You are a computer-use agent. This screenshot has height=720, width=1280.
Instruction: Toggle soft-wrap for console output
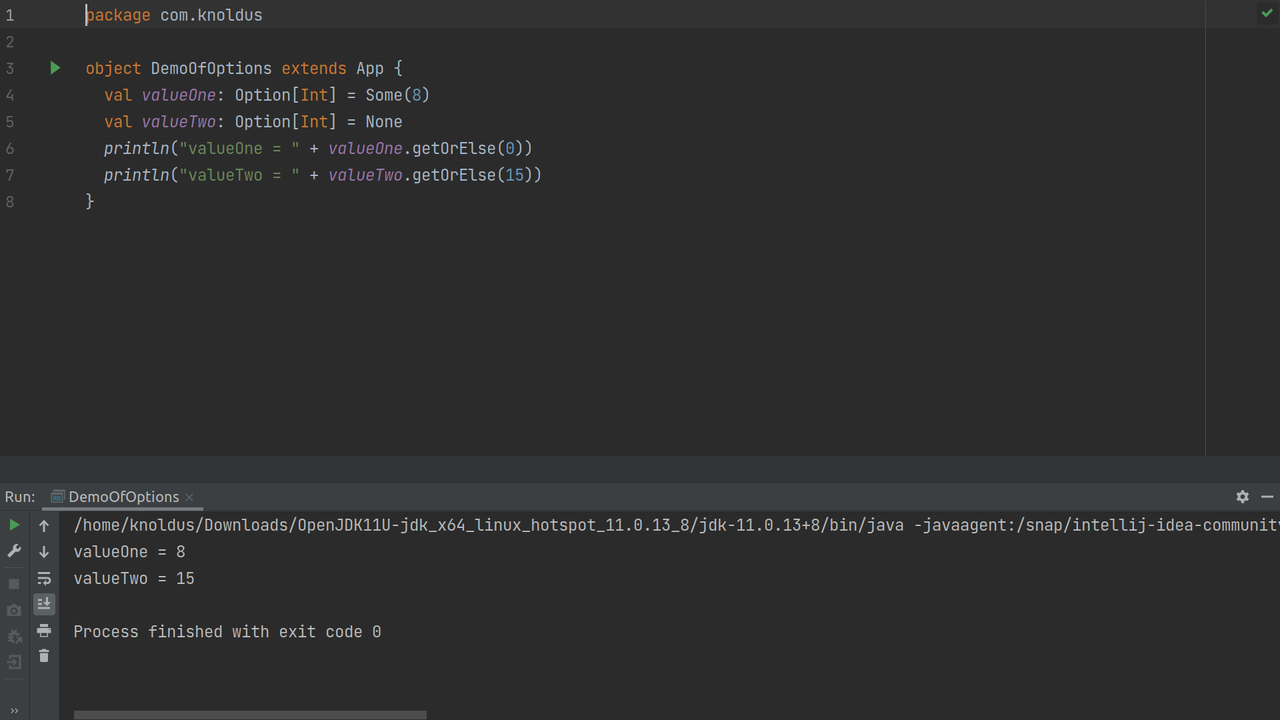[x=44, y=577]
